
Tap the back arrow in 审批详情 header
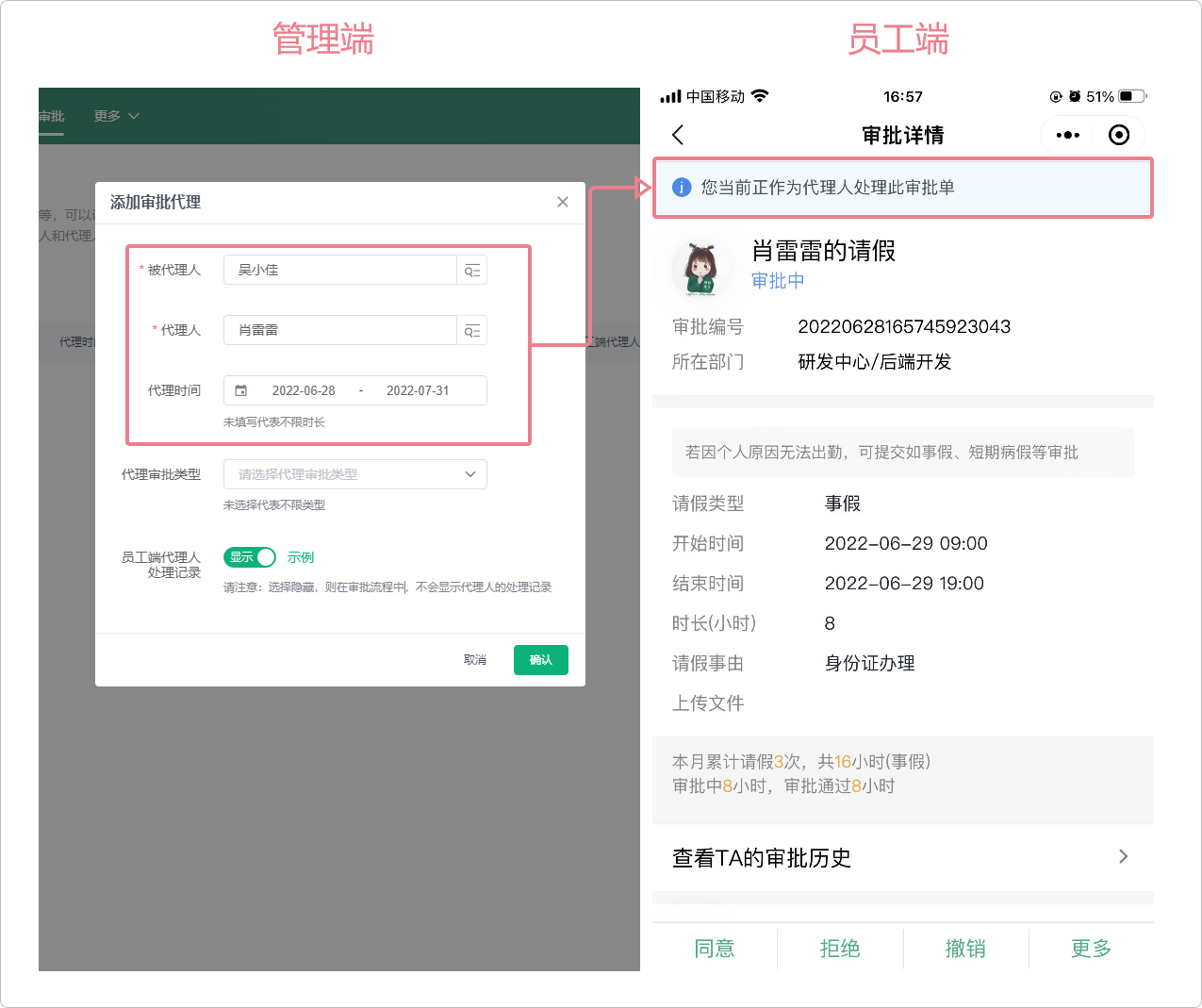coord(678,135)
